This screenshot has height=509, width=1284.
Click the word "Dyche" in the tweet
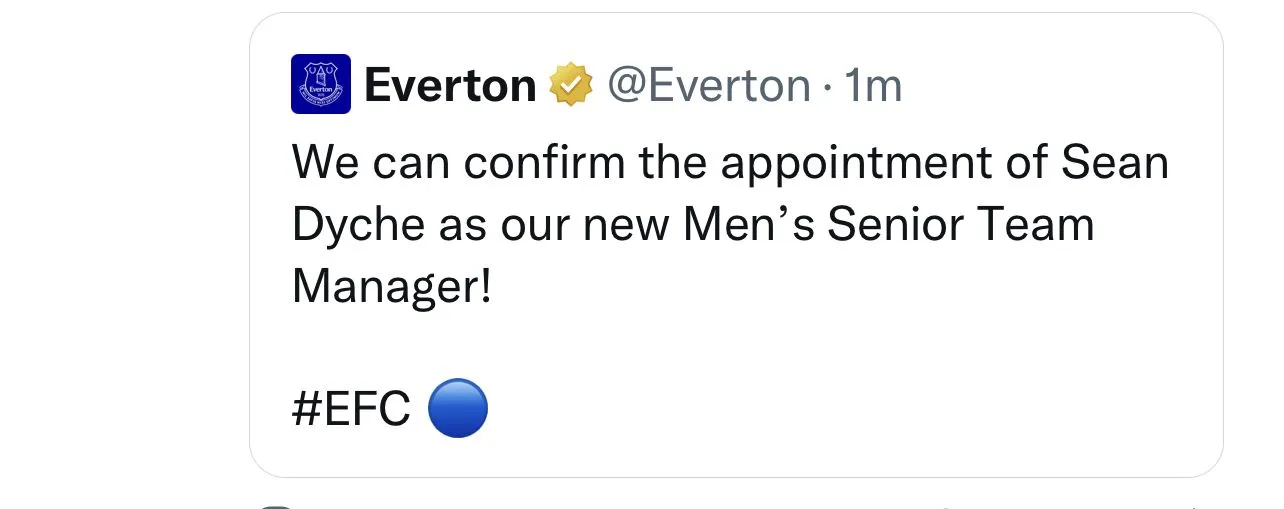point(359,226)
